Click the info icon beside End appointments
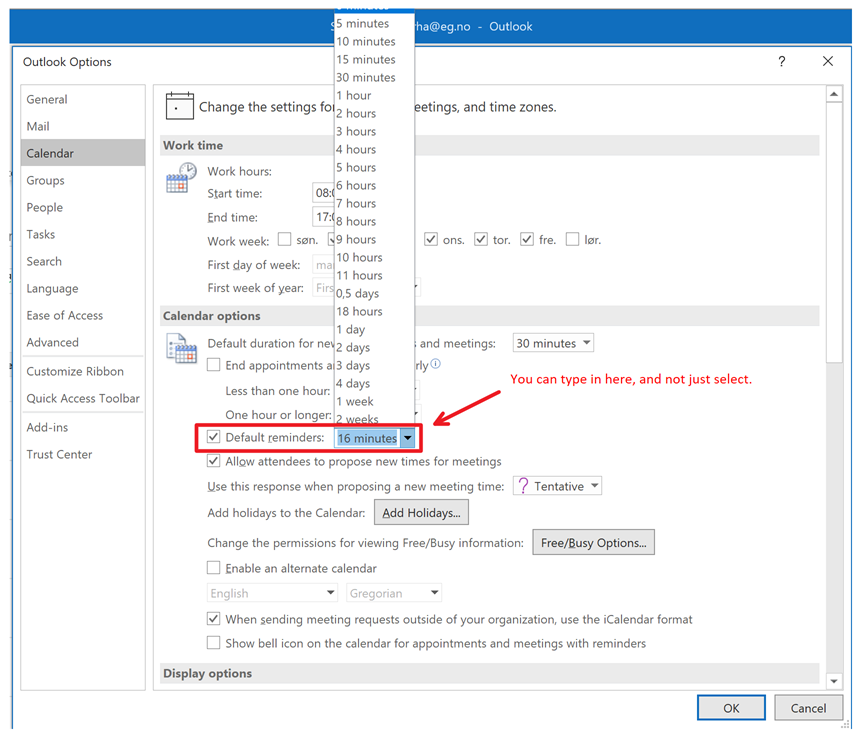Image resolution: width=853 pixels, height=738 pixels. (435, 365)
